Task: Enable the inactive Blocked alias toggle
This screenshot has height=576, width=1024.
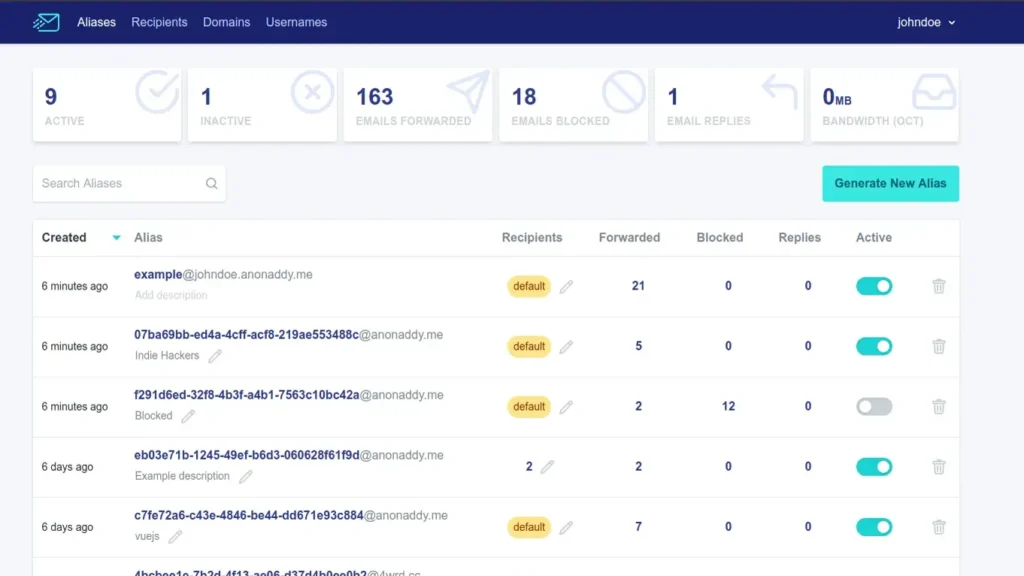Action: [873, 407]
